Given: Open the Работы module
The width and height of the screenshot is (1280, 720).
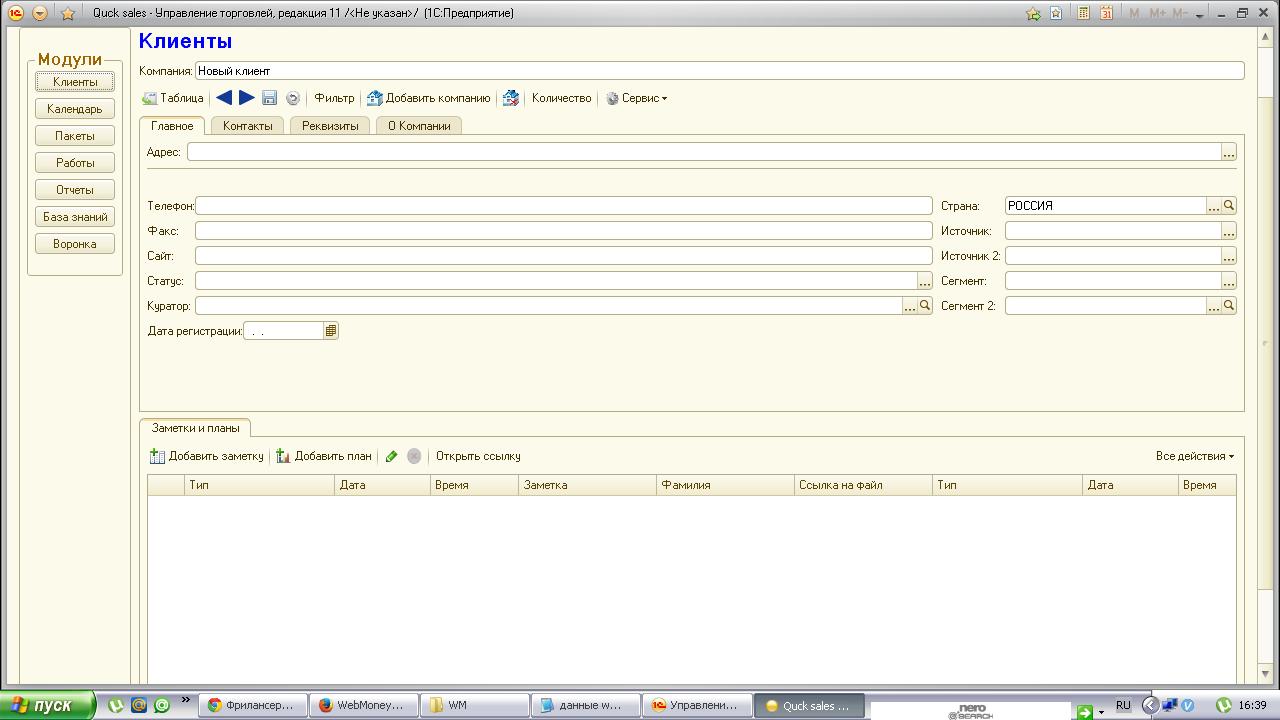Looking at the screenshot, I should pos(75,163).
